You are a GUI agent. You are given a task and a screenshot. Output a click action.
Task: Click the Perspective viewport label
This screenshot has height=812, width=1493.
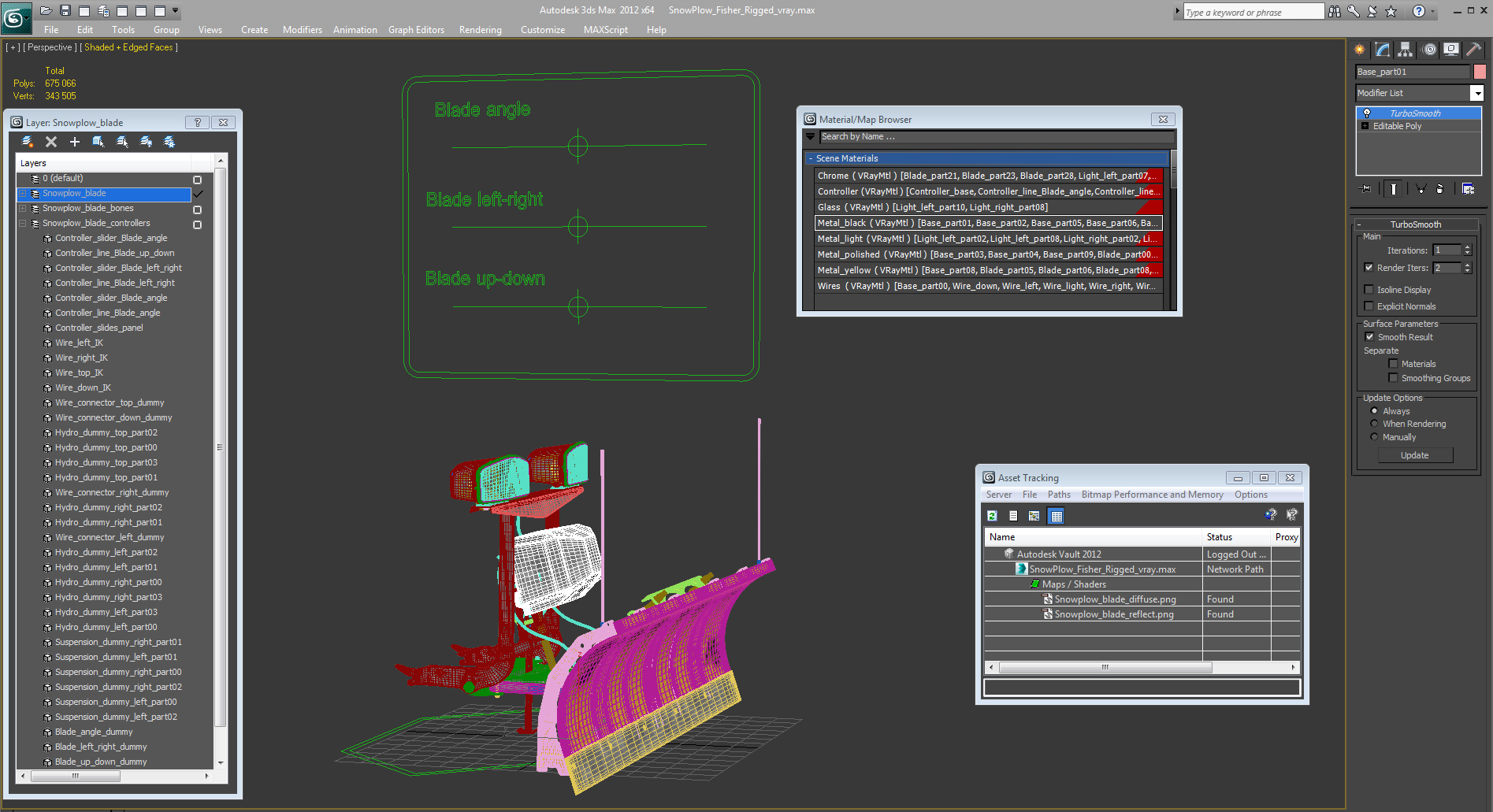[50, 47]
